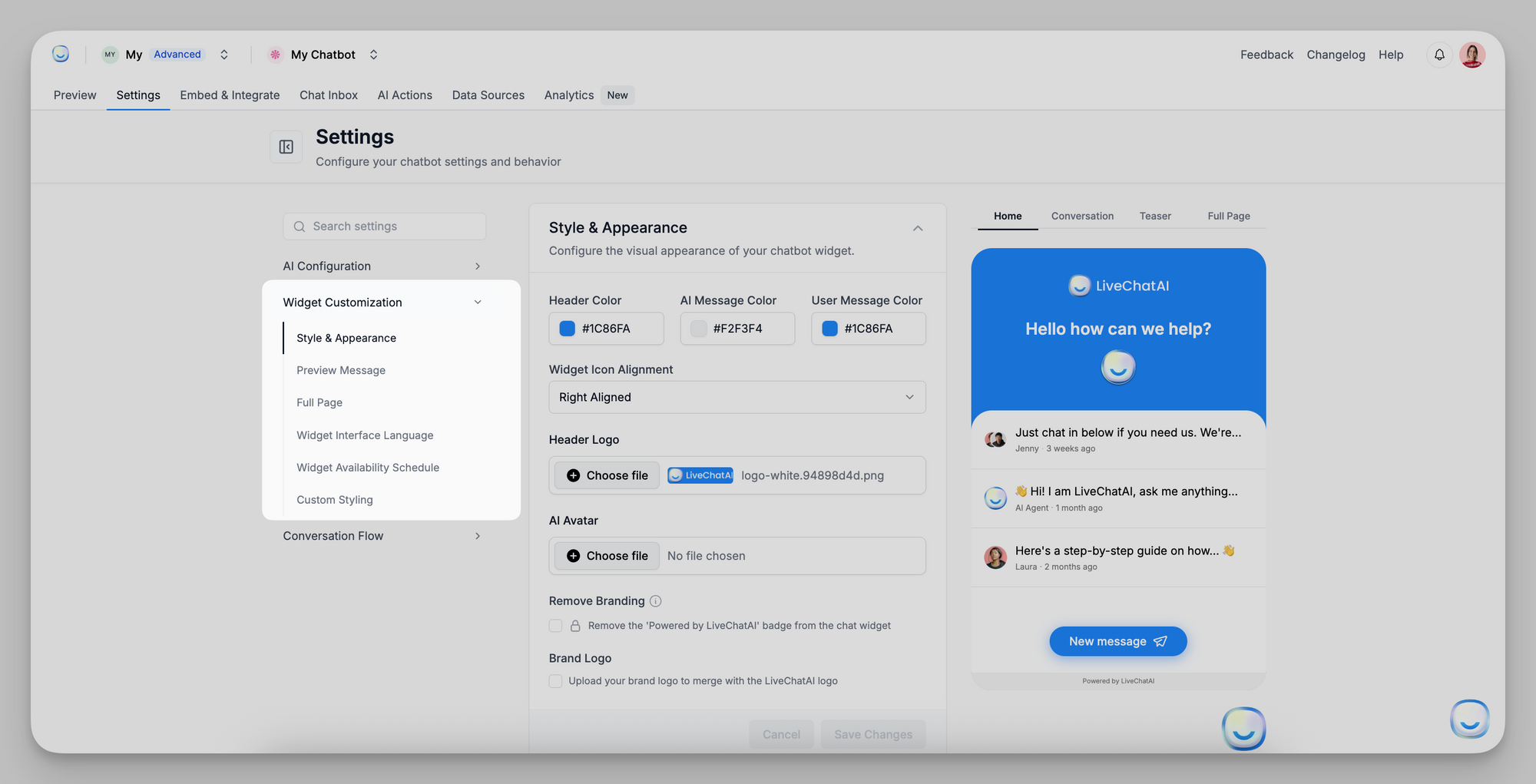Click Choose file for Header Logo
1536x784 pixels.
coord(607,475)
